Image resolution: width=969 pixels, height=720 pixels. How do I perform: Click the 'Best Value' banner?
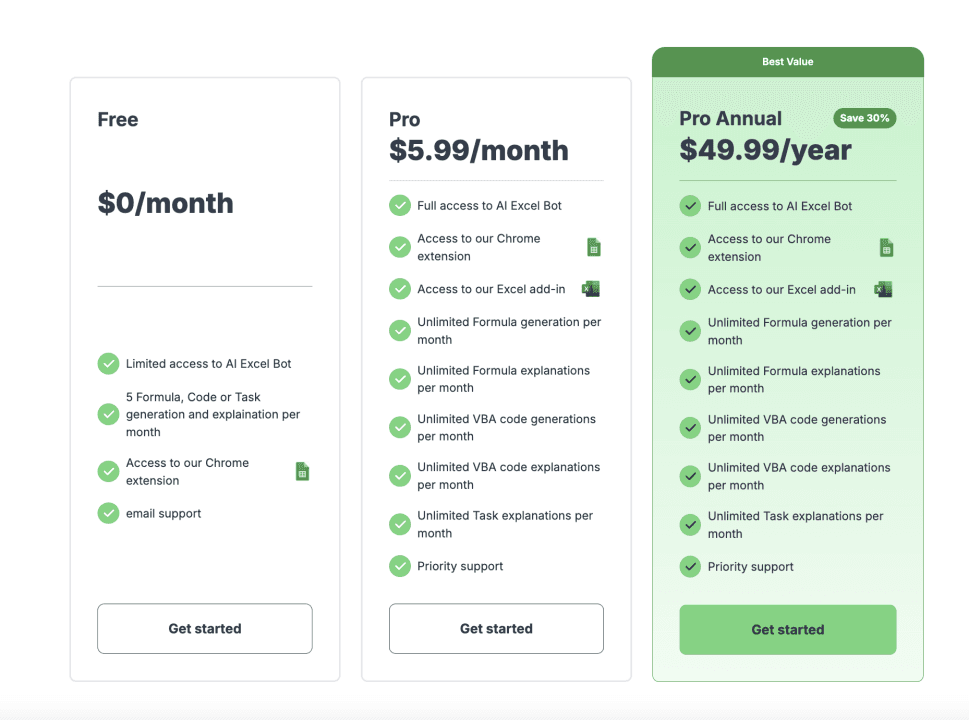787,62
